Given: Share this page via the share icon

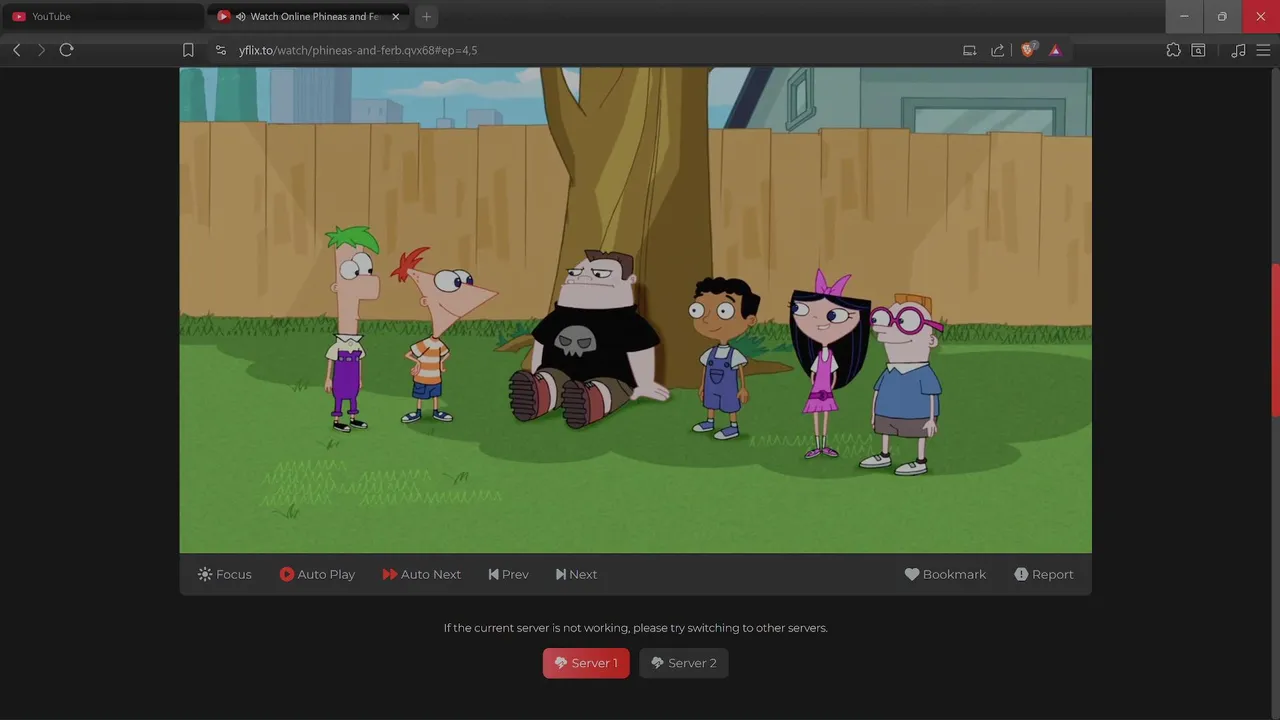Looking at the screenshot, I should coord(997,50).
